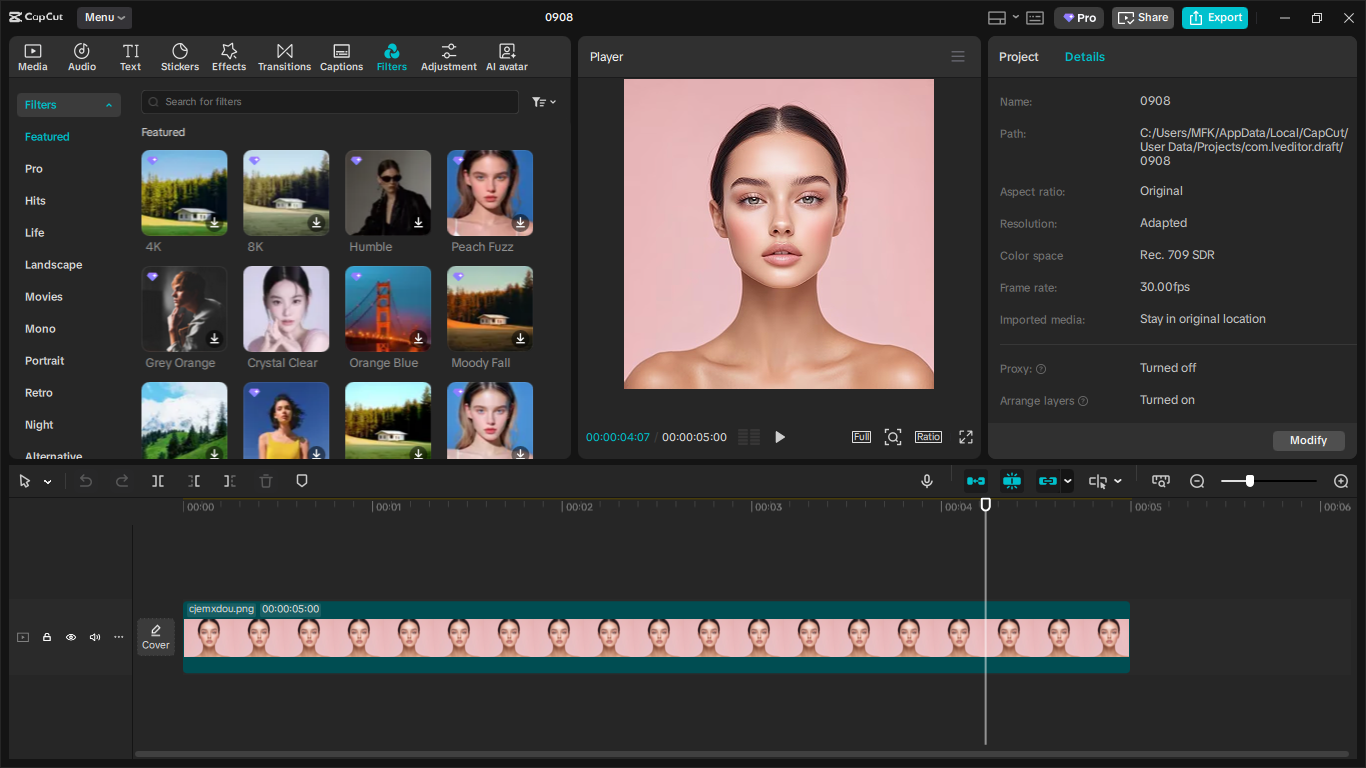Screen dimensions: 1366x768
Task: Select the Crystal Clear filter thumbnail
Action: coord(286,309)
